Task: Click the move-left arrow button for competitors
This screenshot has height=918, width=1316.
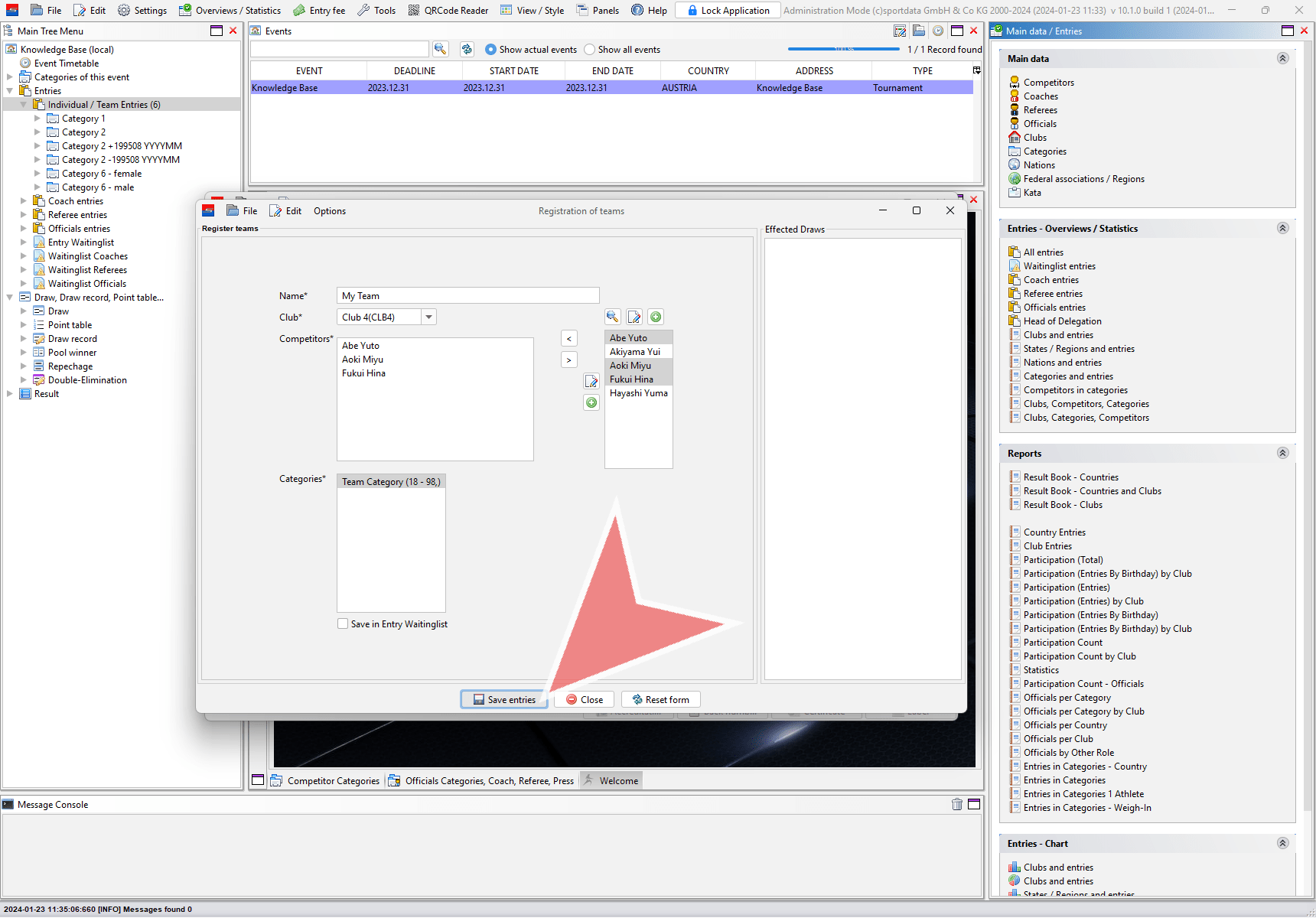Action: (x=568, y=338)
